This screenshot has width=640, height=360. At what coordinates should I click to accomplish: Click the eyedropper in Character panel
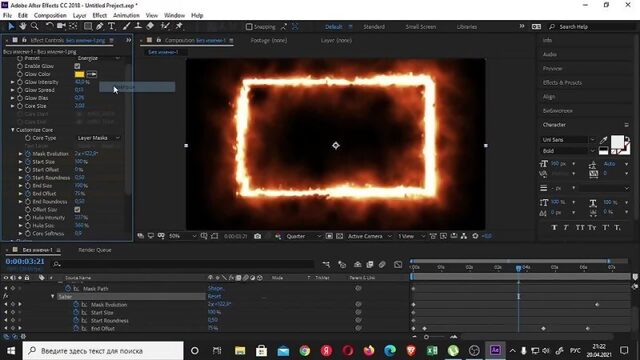point(603,140)
